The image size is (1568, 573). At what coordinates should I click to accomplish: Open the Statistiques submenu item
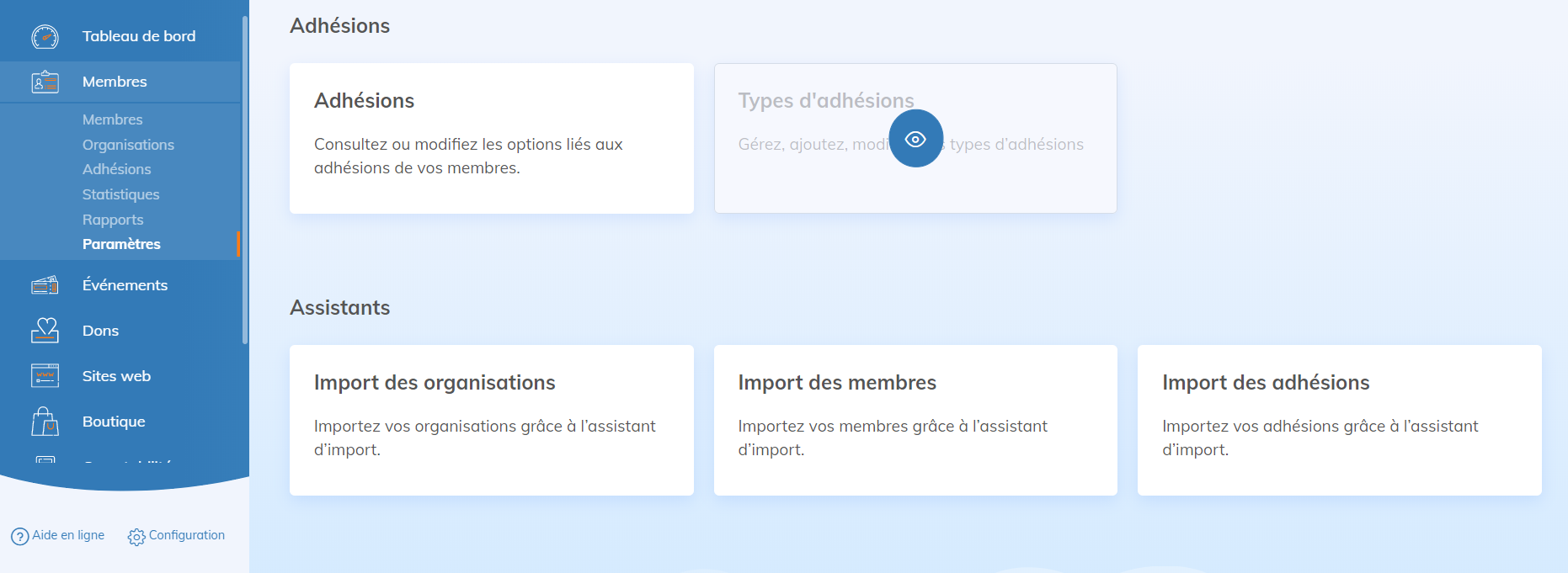pos(120,194)
